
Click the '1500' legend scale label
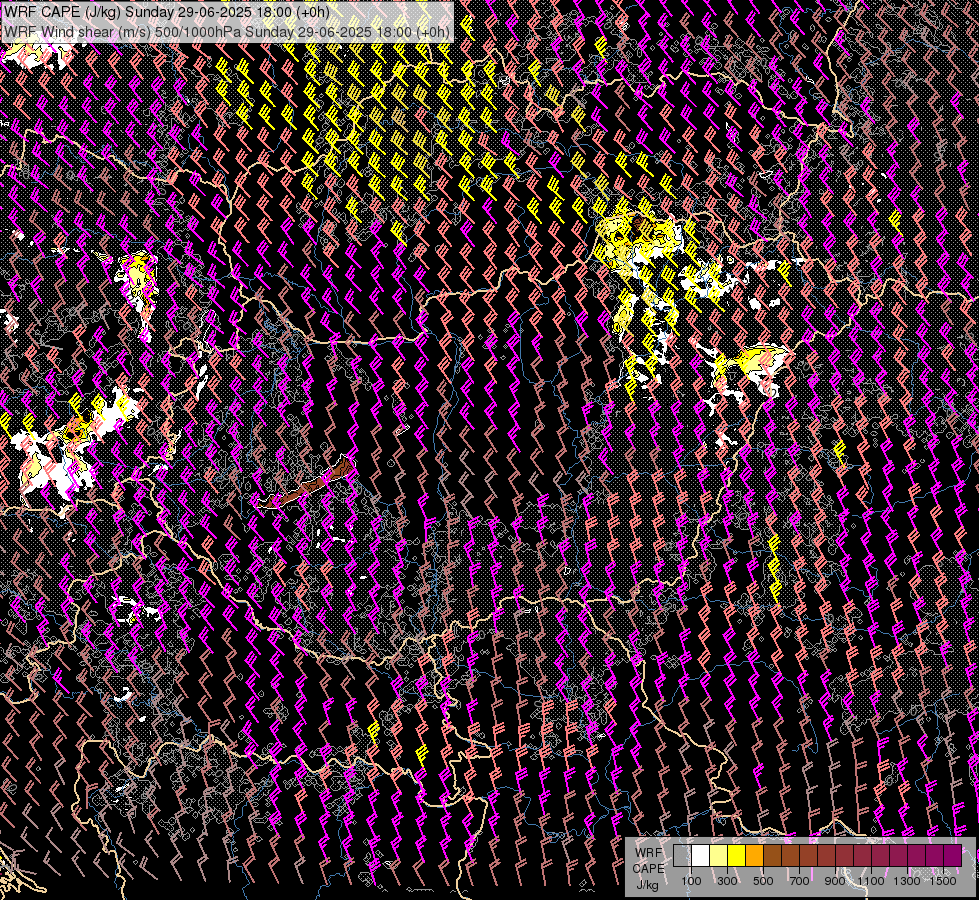(x=943, y=881)
